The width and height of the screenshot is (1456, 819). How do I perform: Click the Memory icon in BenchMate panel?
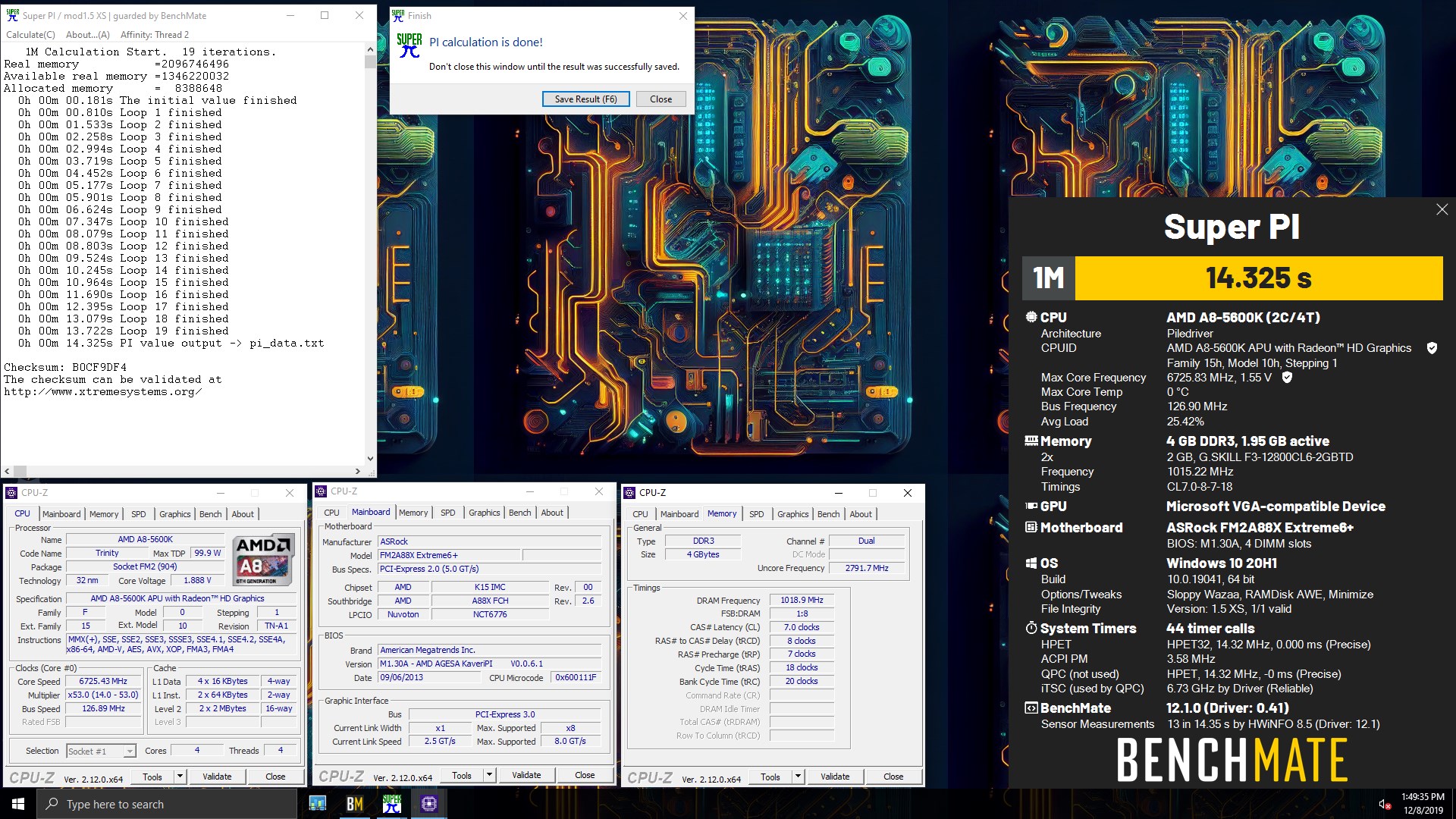tap(1031, 441)
